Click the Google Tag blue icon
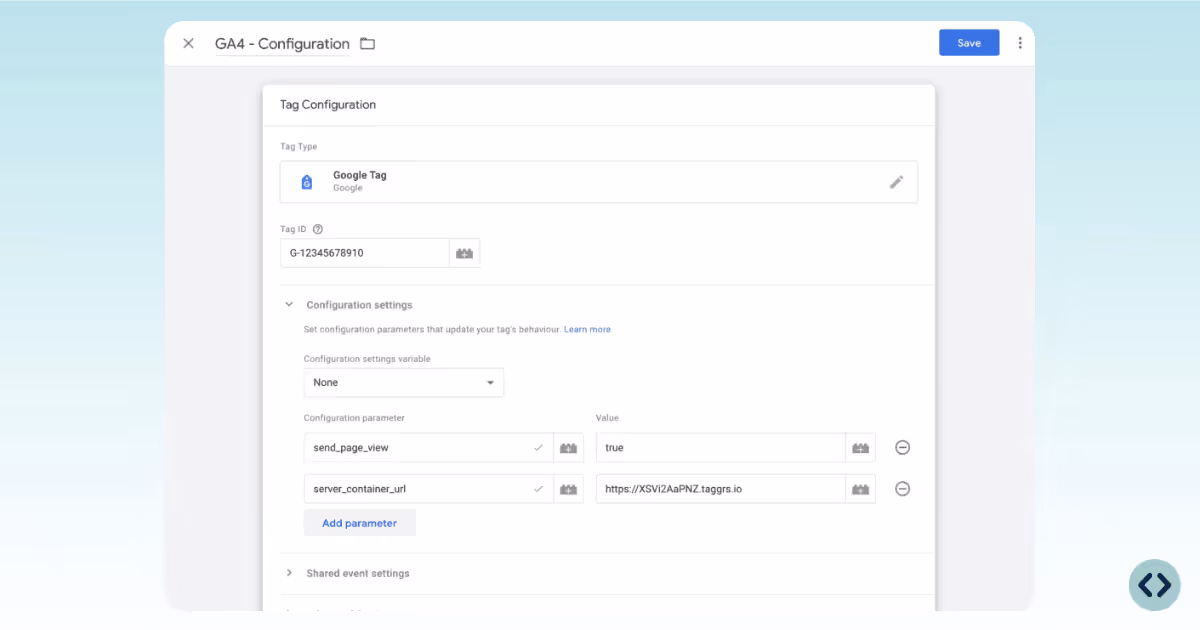The width and height of the screenshot is (1200, 630). [307, 182]
